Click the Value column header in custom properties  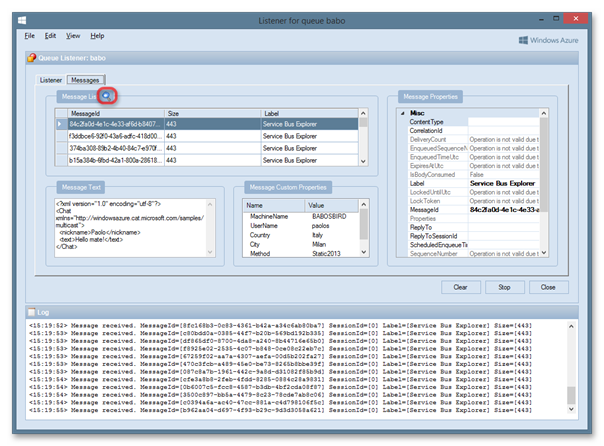pyautogui.click(x=332, y=205)
